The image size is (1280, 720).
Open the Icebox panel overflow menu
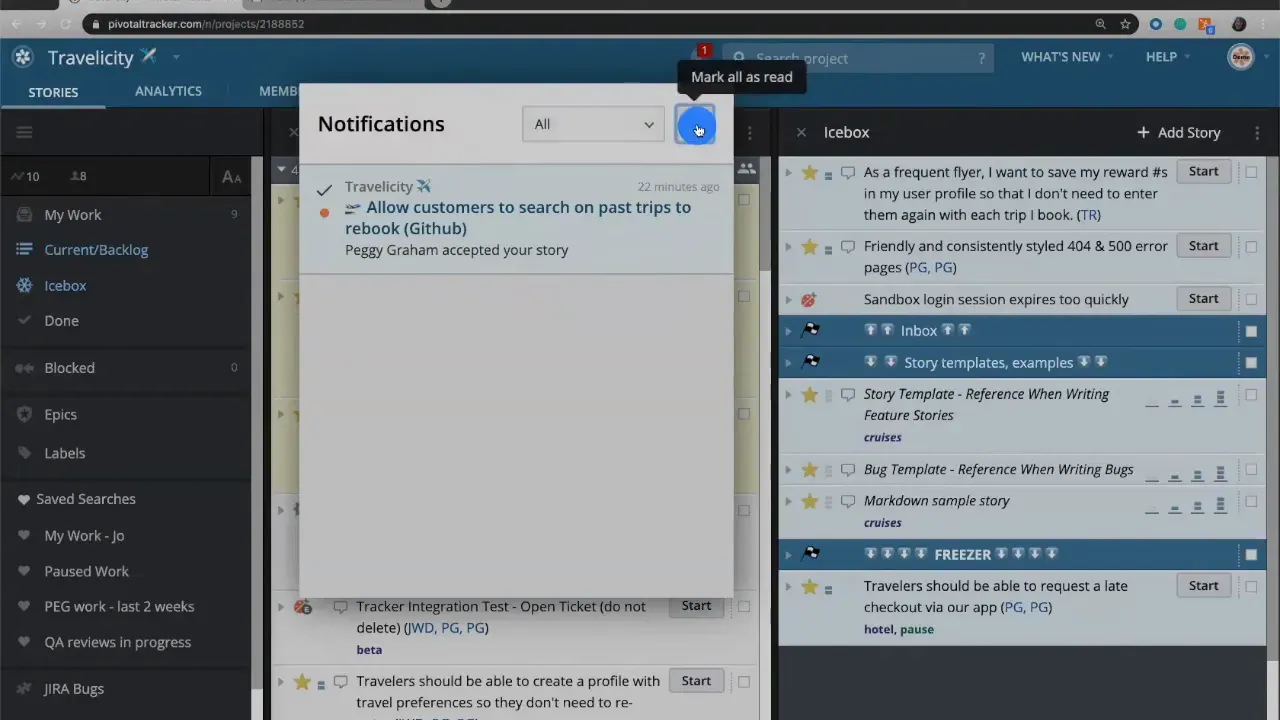[x=1256, y=132]
